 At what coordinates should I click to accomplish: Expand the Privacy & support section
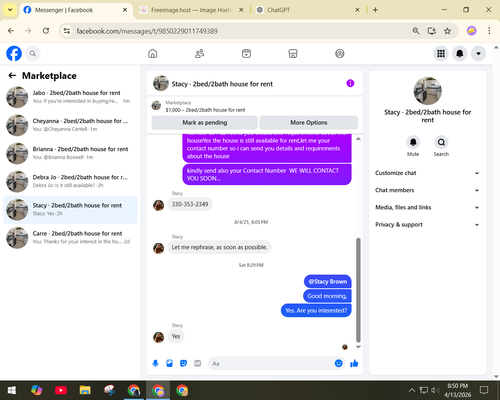427,225
